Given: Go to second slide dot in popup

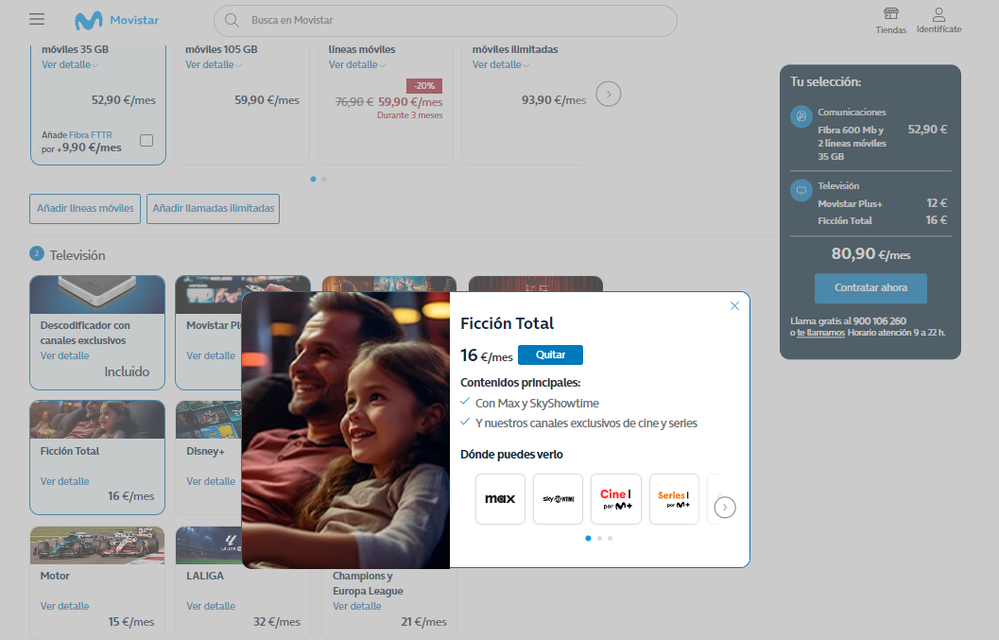Looking at the screenshot, I should click(x=599, y=538).
